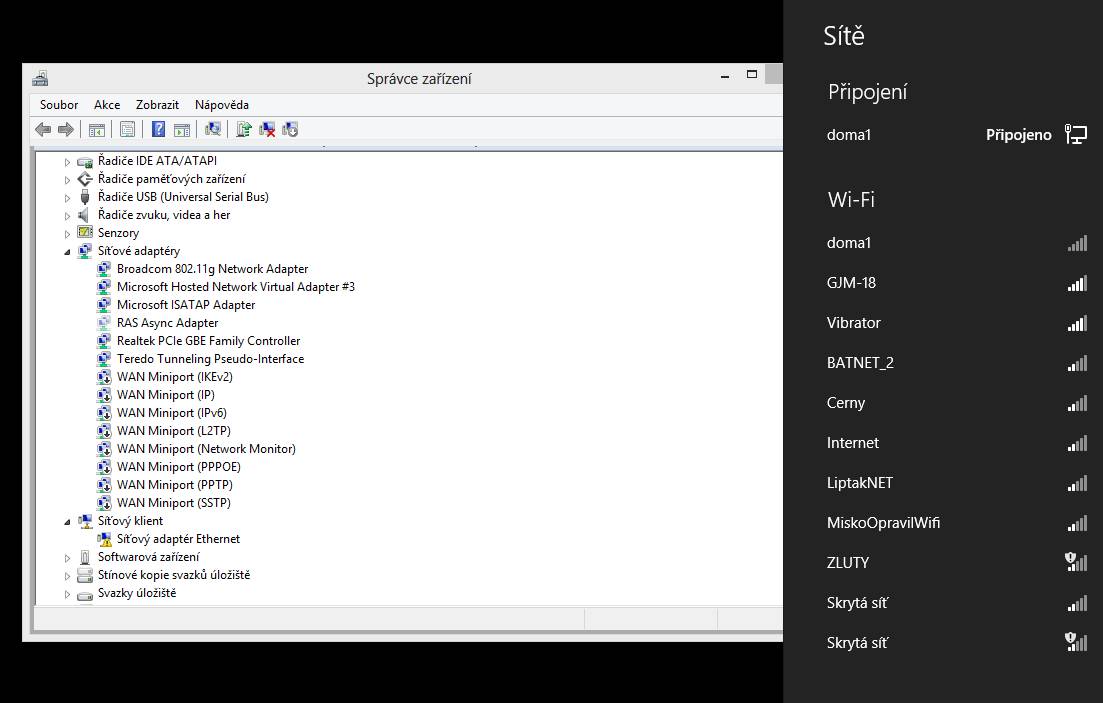Select WAN Miniport (IPv6)

172,413
